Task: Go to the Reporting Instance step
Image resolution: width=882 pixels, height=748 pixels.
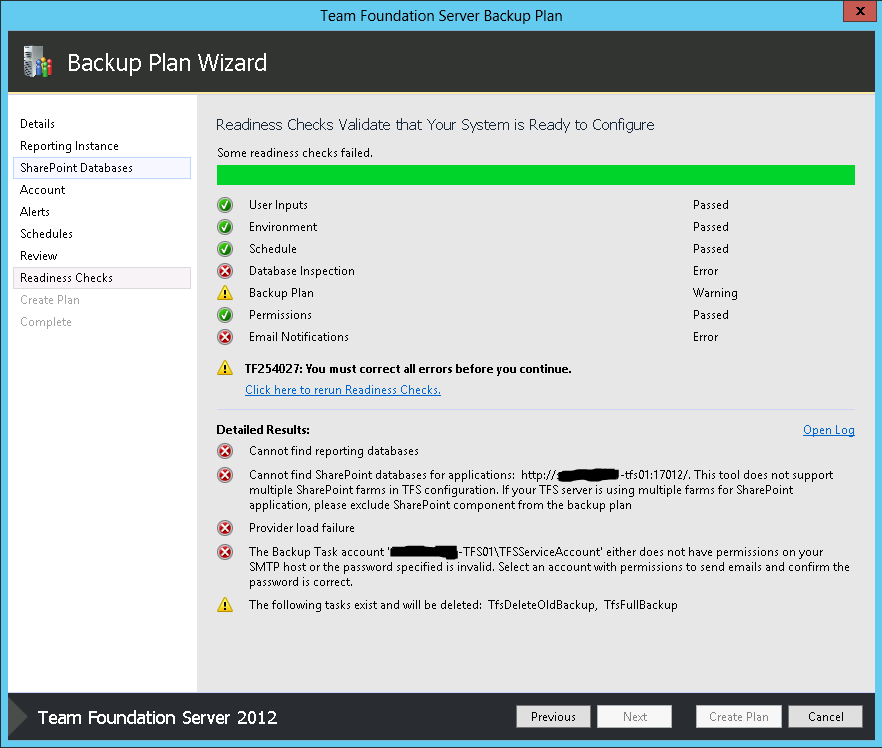Action: click(69, 146)
